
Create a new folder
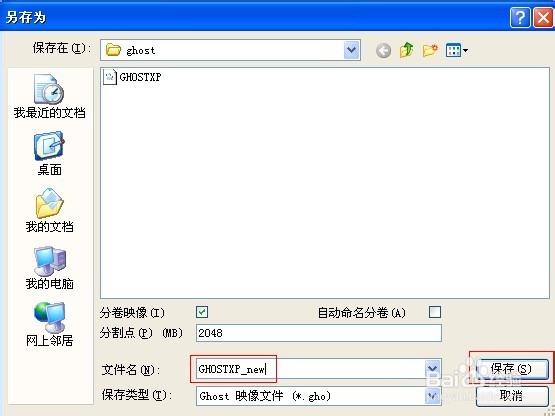430,50
